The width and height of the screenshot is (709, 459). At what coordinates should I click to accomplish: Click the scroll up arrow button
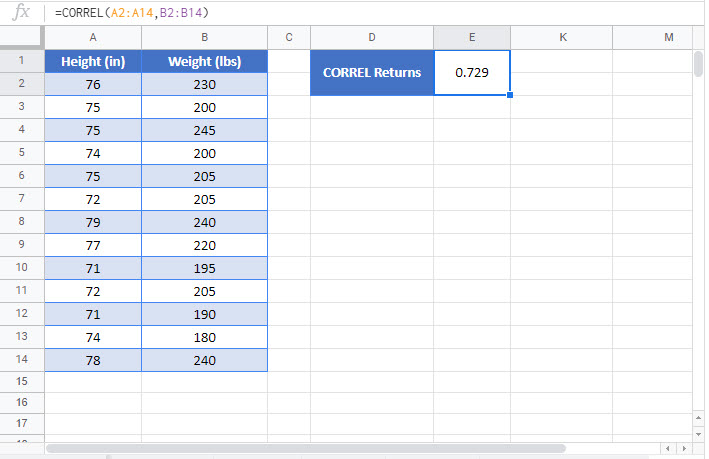point(699,418)
